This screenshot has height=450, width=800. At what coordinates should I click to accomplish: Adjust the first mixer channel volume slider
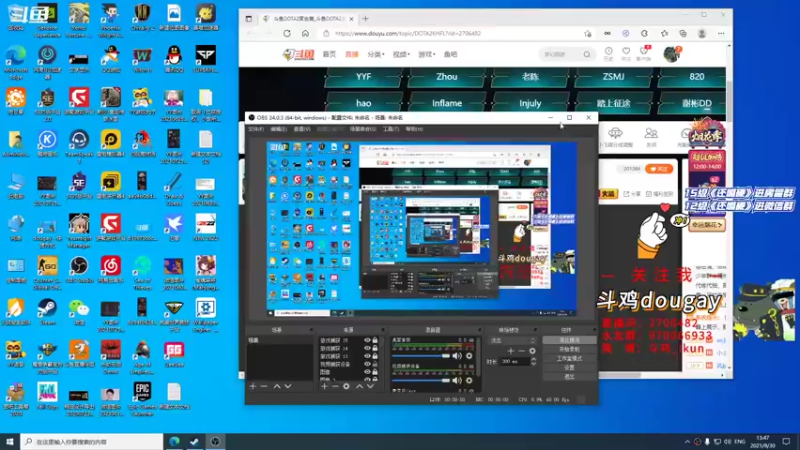click(421, 356)
